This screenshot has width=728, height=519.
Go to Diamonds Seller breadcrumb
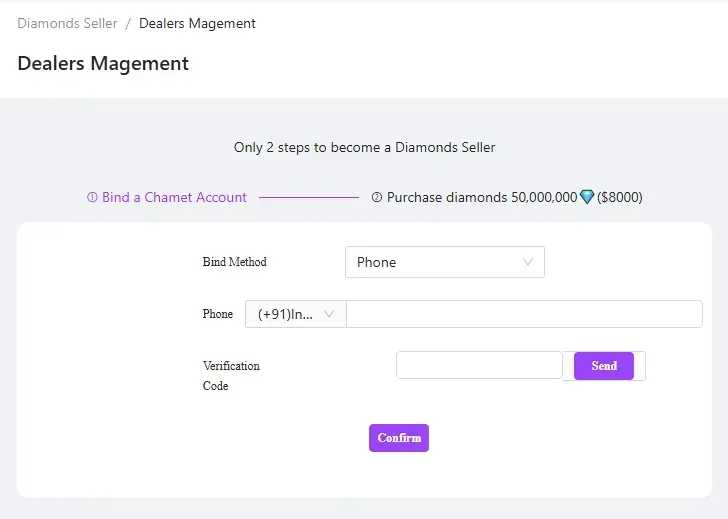(67, 23)
